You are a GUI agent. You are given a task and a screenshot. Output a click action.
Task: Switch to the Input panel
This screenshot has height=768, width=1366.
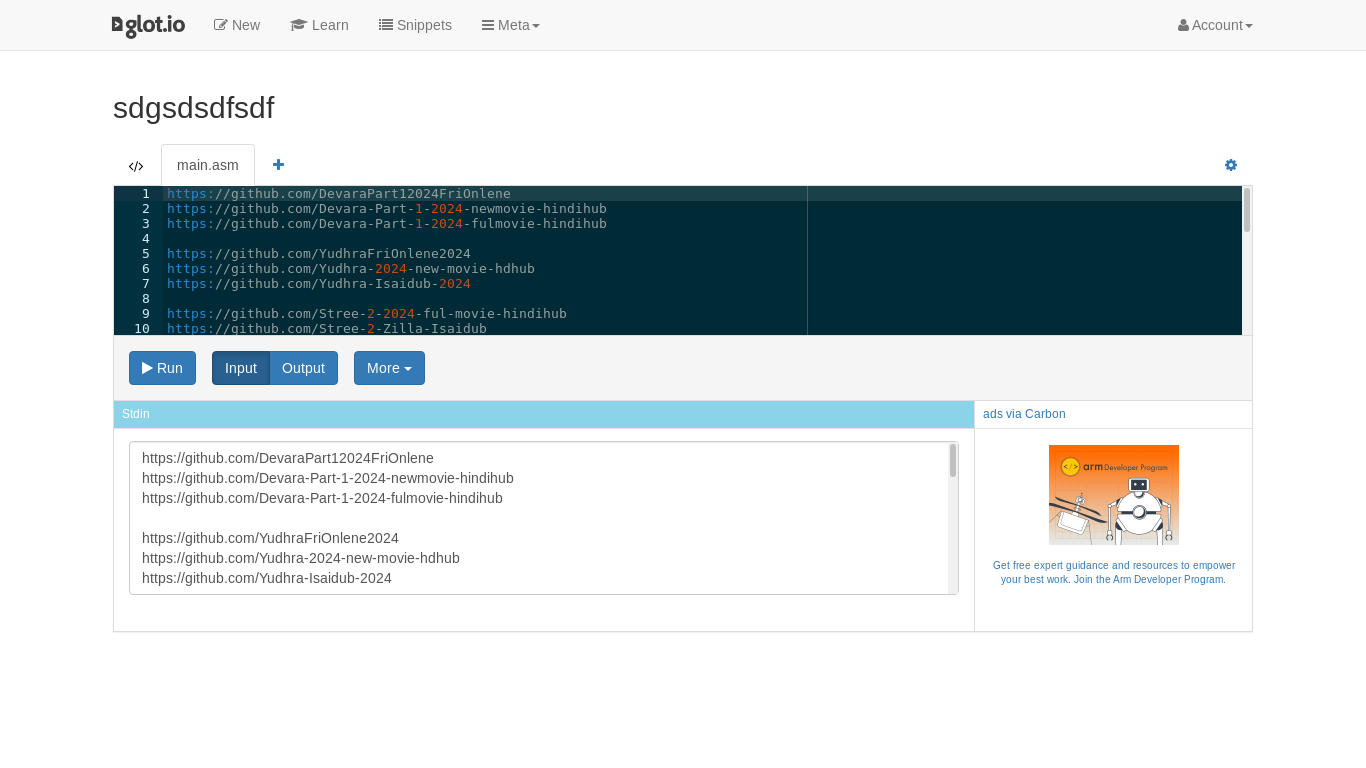point(241,368)
